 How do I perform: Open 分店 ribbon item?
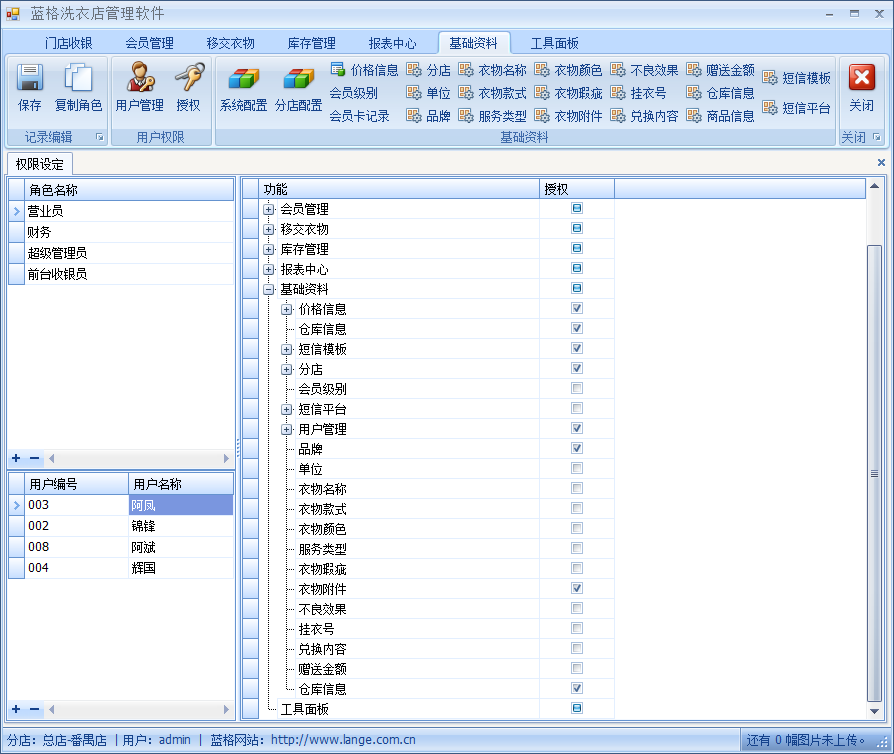coord(429,70)
